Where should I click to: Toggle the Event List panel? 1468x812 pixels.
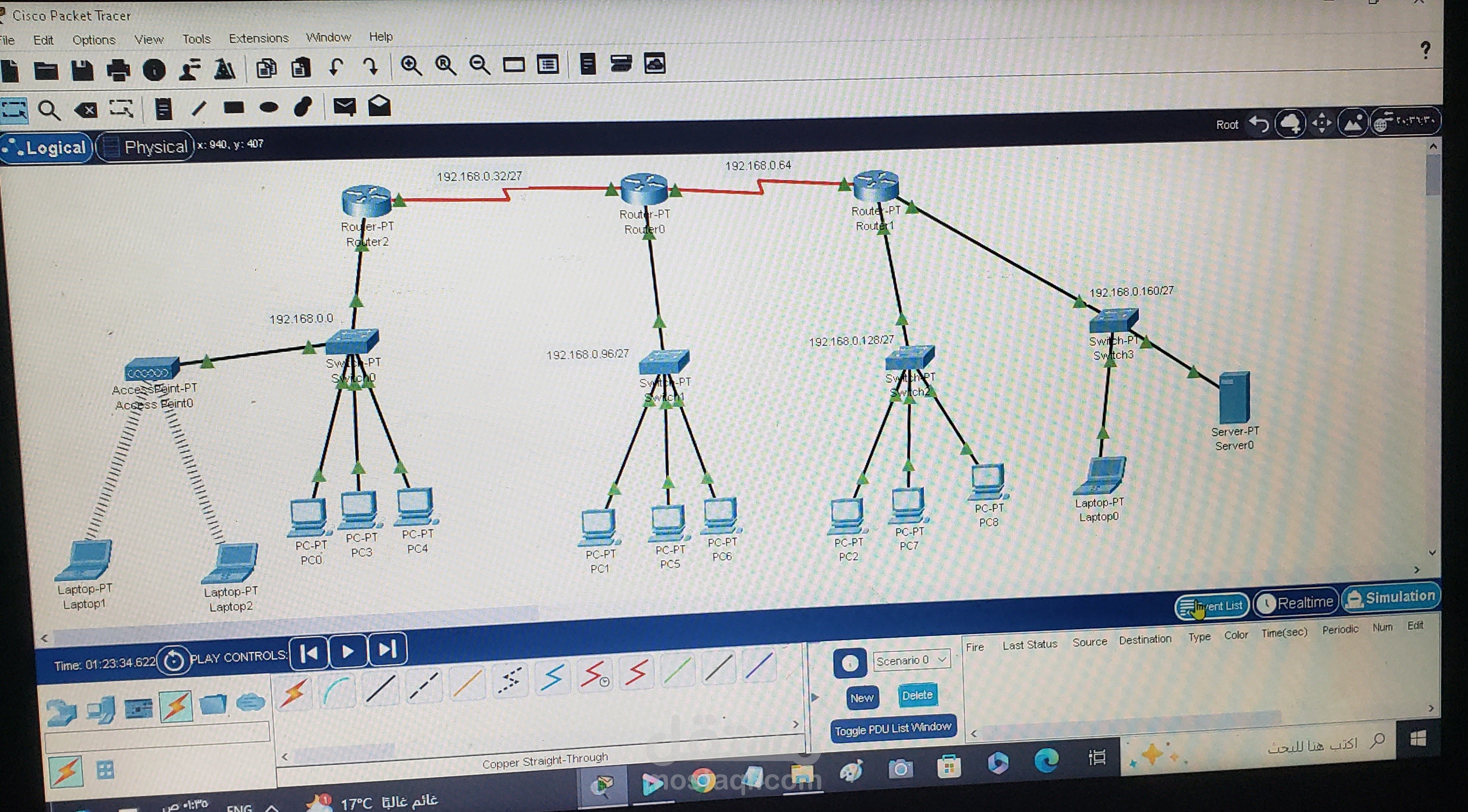[1212, 606]
